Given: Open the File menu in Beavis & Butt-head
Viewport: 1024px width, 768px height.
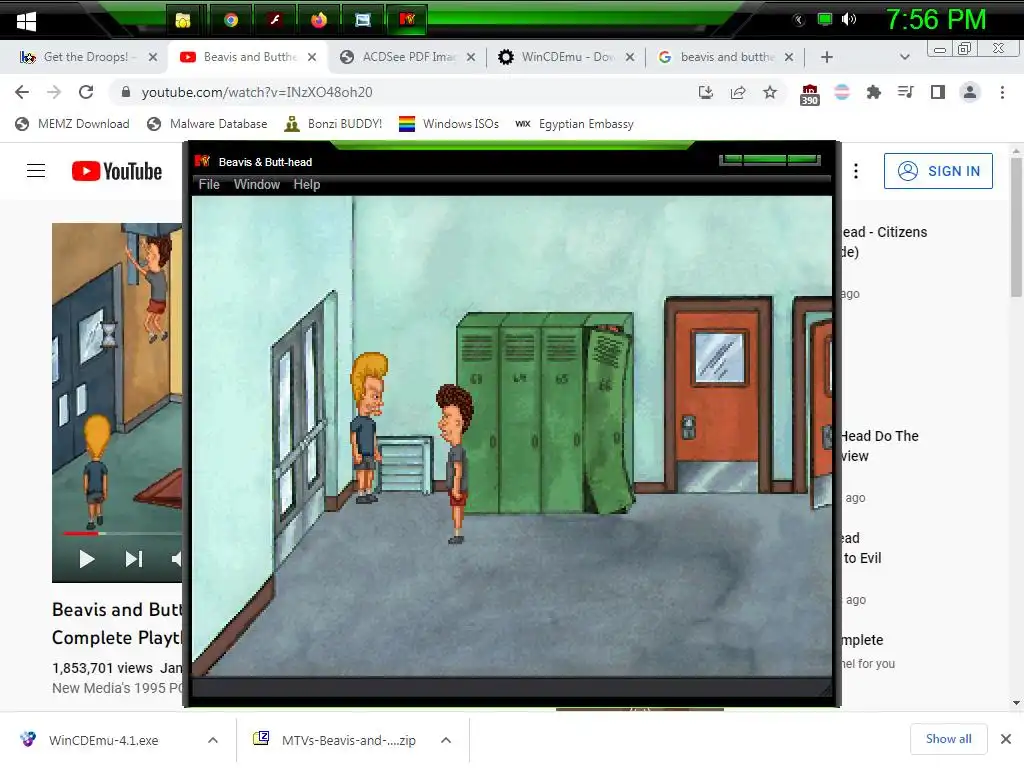Looking at the screenshot, I should tap(209, 185).
